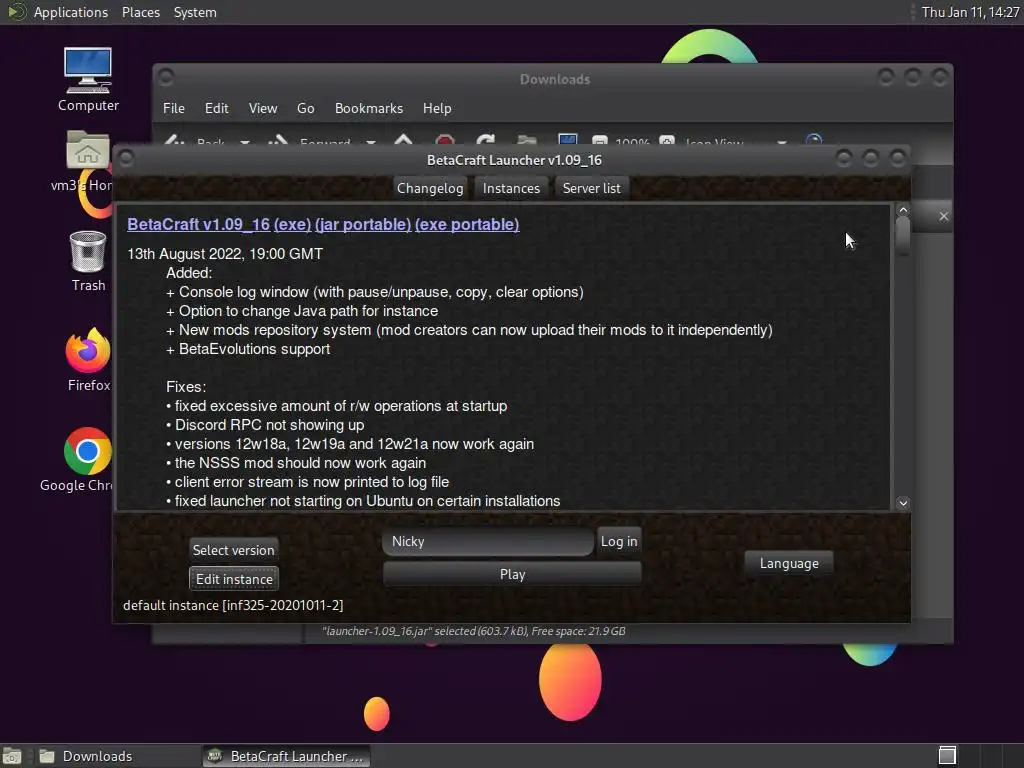
Task: Click the BetaCraft v1.09_16 download link
Action: 199,224
